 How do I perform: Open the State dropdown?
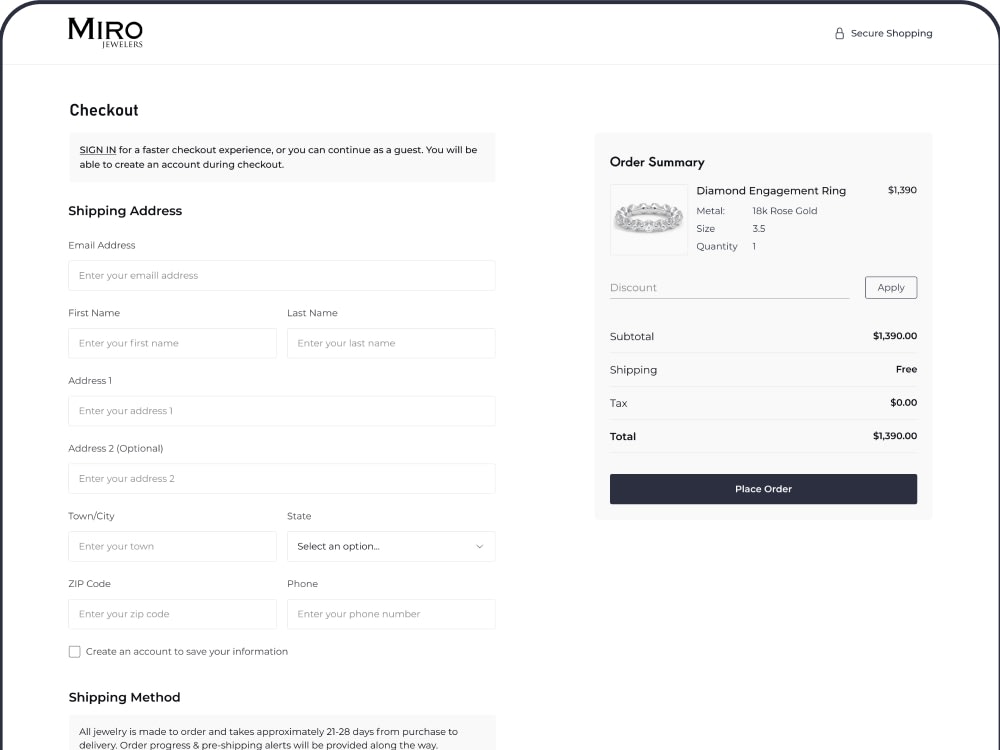tap(391, 547)
